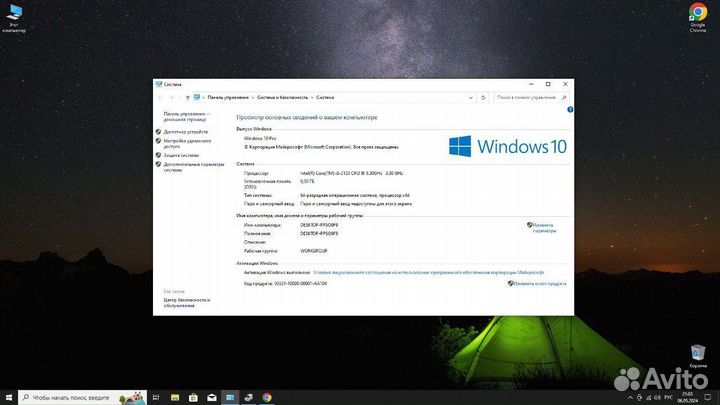The width and height of the screenshot is (720, 405).
Task: Expand the address bar history dropdown
Action: coord(471,97)
